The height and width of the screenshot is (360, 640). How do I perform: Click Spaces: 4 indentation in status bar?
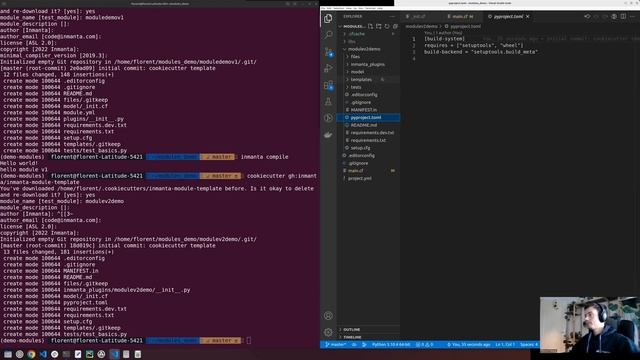(529, 344)
